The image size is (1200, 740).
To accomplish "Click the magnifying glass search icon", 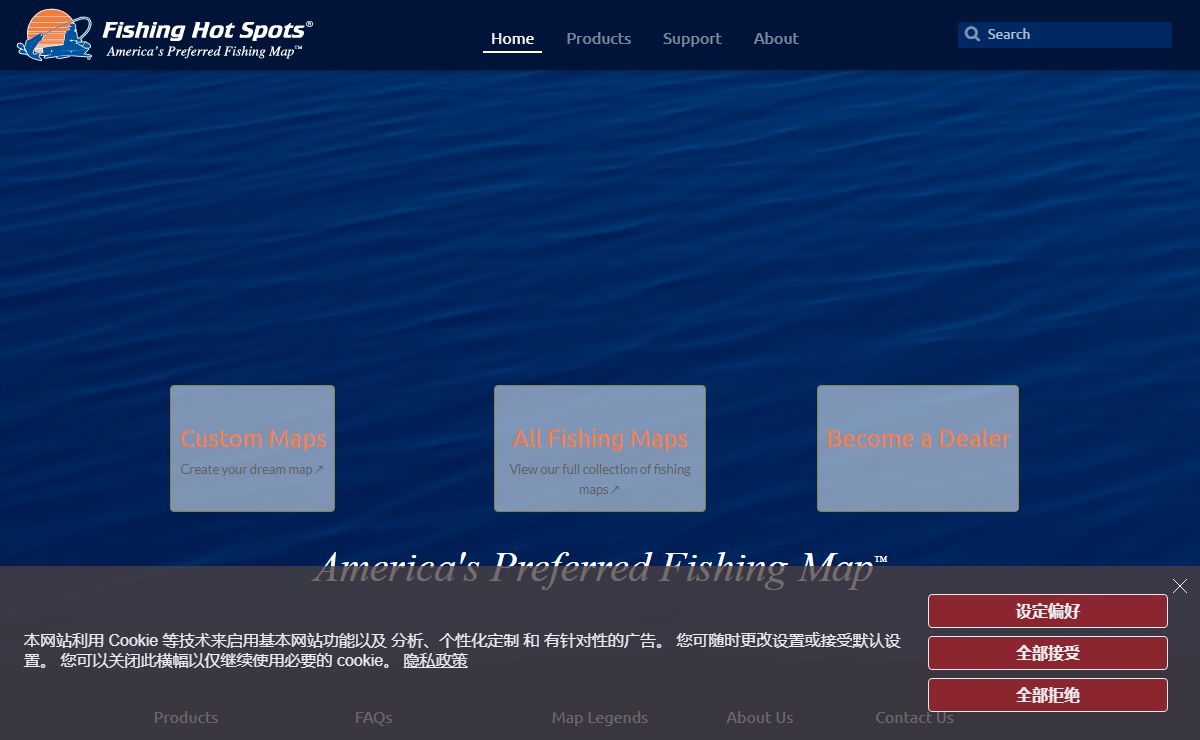I will pyautogui.click(x=972, y=34).
